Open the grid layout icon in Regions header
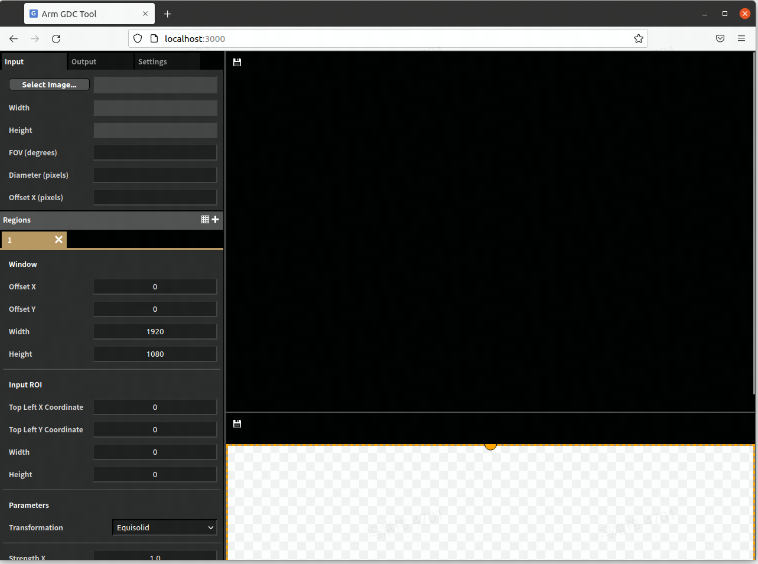Viewport: 758px width, 564px height. point(205,220)
